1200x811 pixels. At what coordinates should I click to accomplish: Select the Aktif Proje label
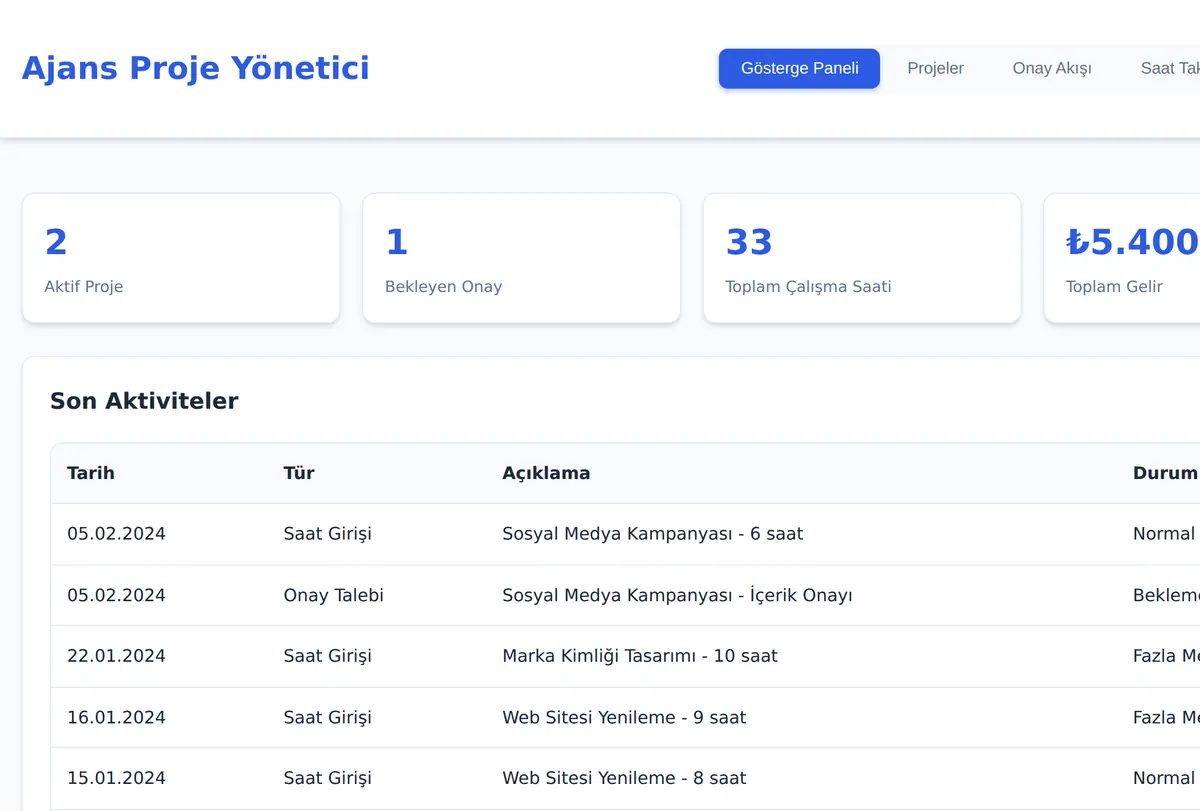coord(84,286)
